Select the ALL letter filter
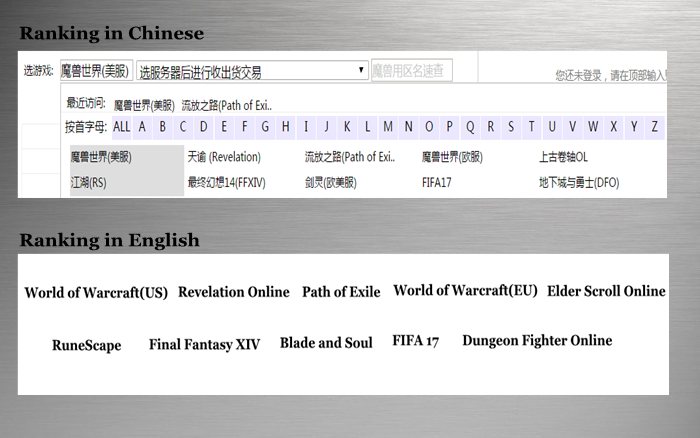The height and width of the screenshot is (438, 700). [x=121, y=127]
